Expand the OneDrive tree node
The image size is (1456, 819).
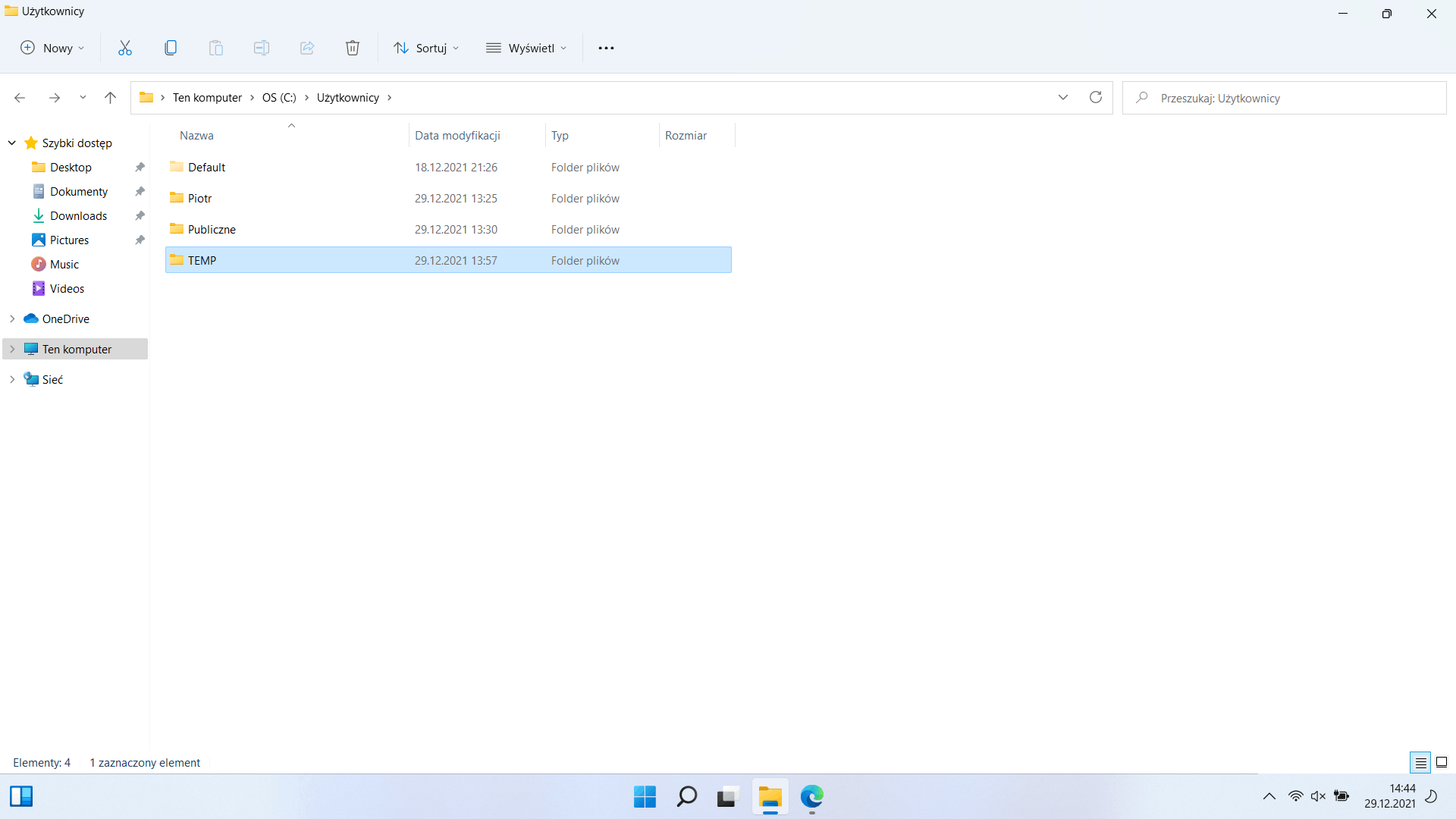pyautogui.click(x=12, y=318)
